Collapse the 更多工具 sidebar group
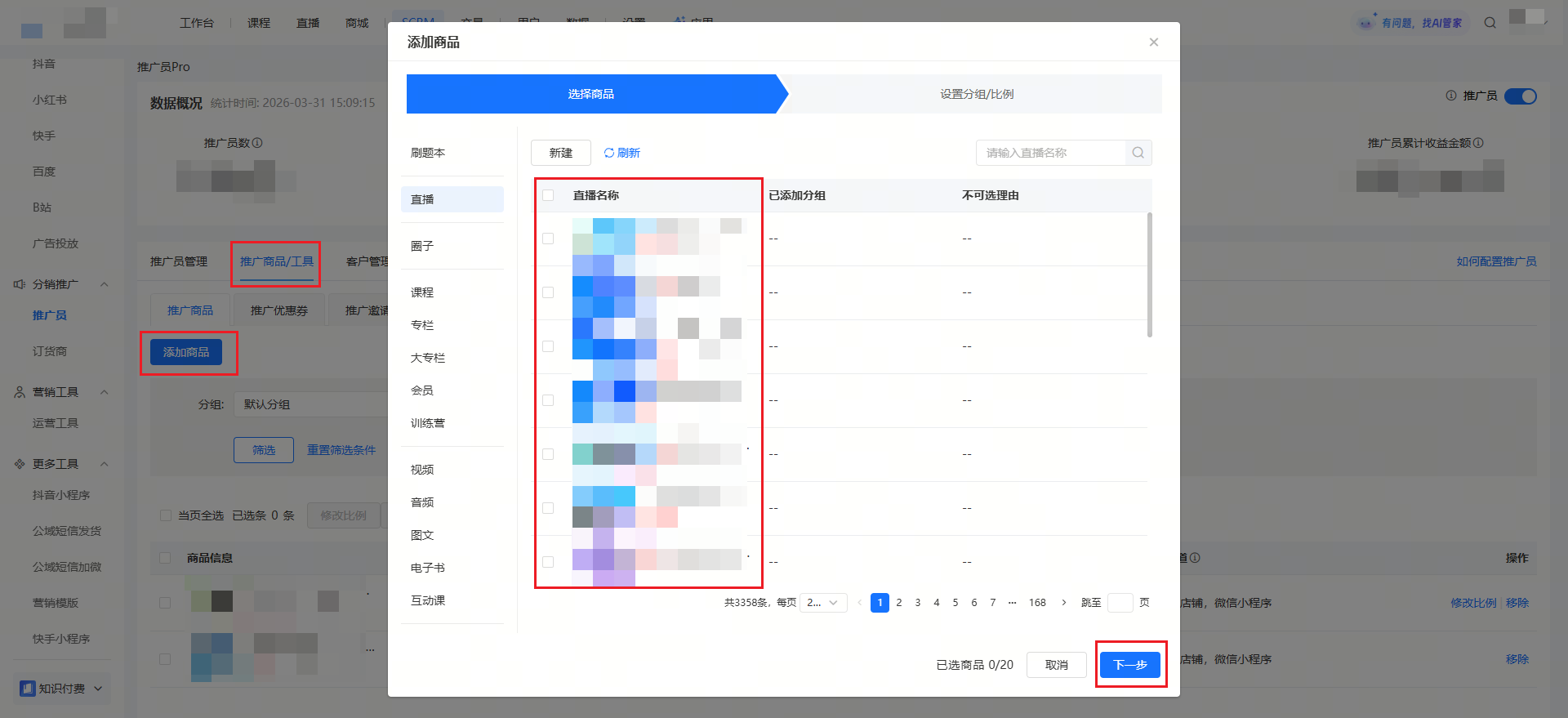Viewport: 1568px width, 718px height. (x=104, y=464)
